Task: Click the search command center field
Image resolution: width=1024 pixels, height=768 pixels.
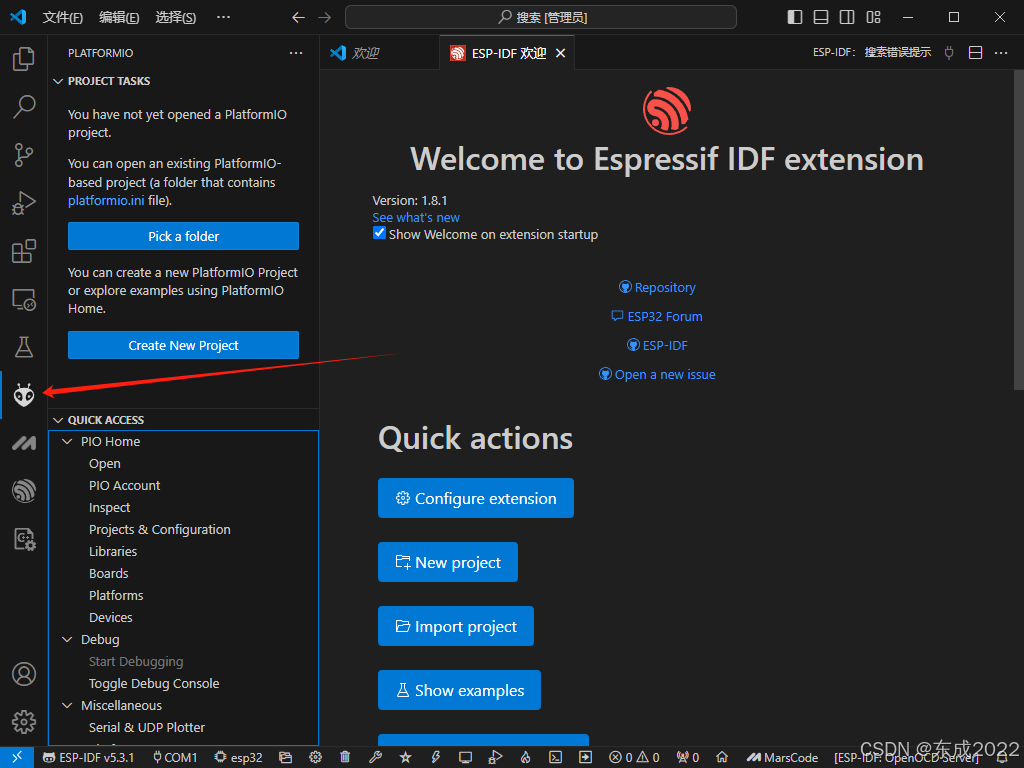Action: coord(541,17)
